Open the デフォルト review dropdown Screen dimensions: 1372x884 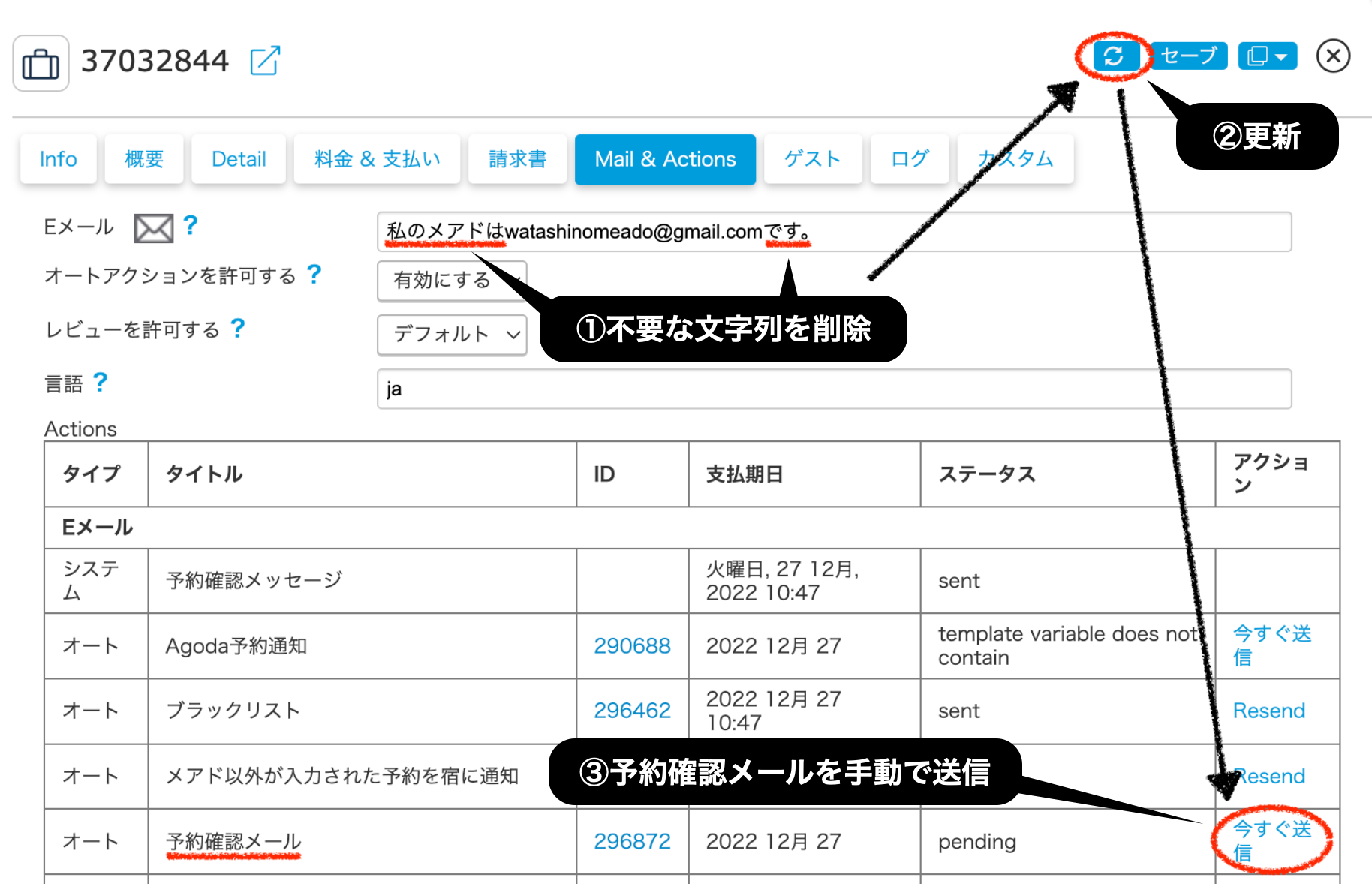click(x=451, y=334)
